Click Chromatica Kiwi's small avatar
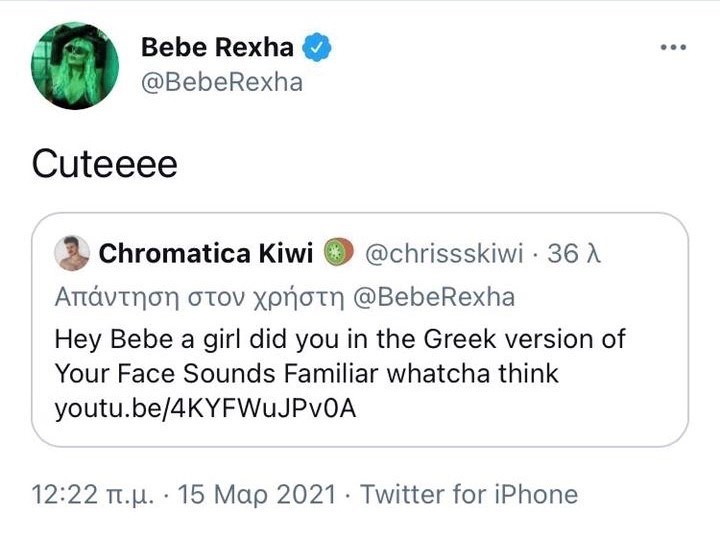Image resolution: width=720 pixels, height=535 pixels. 73,254
